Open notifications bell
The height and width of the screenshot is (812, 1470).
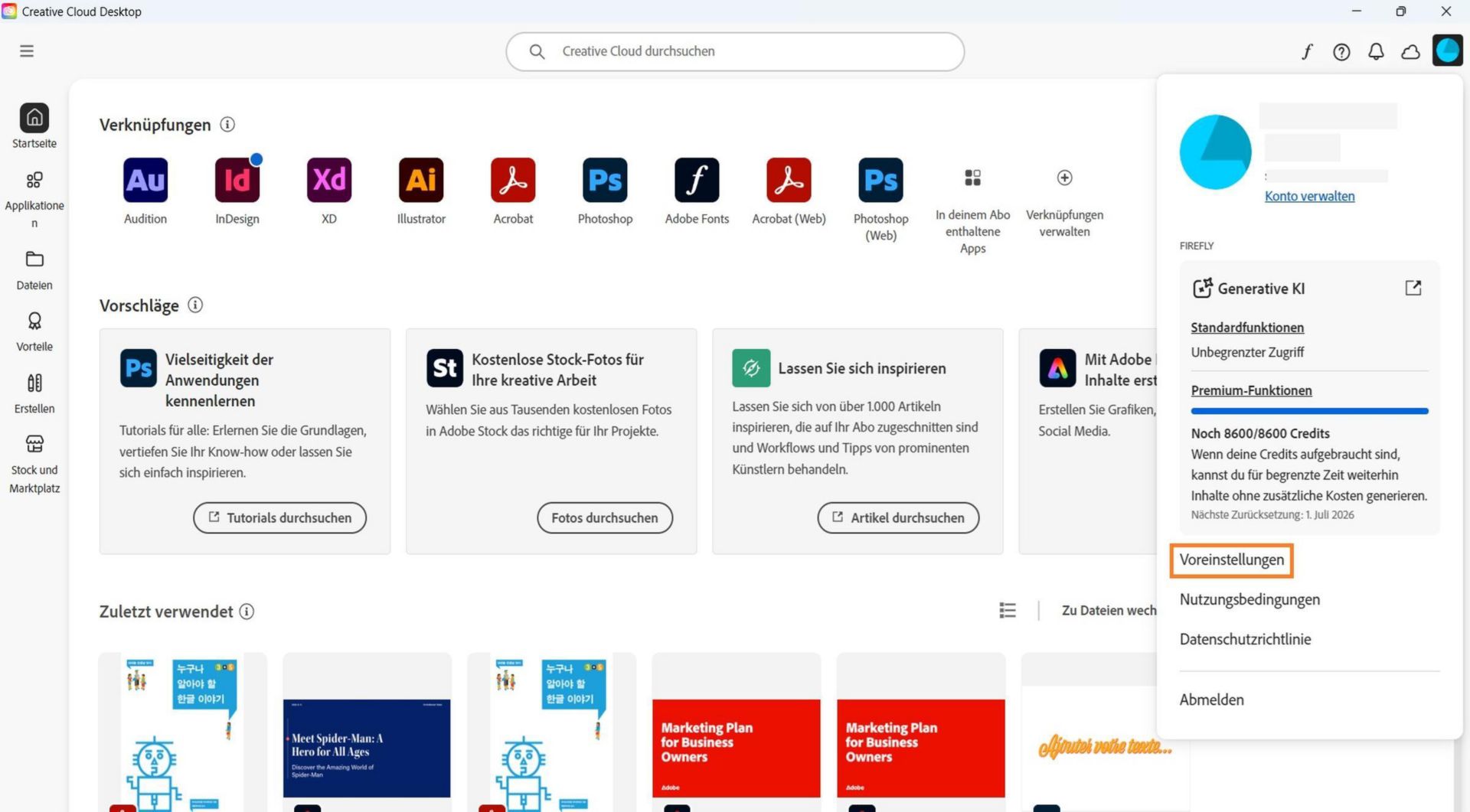tap(1376, 51)
